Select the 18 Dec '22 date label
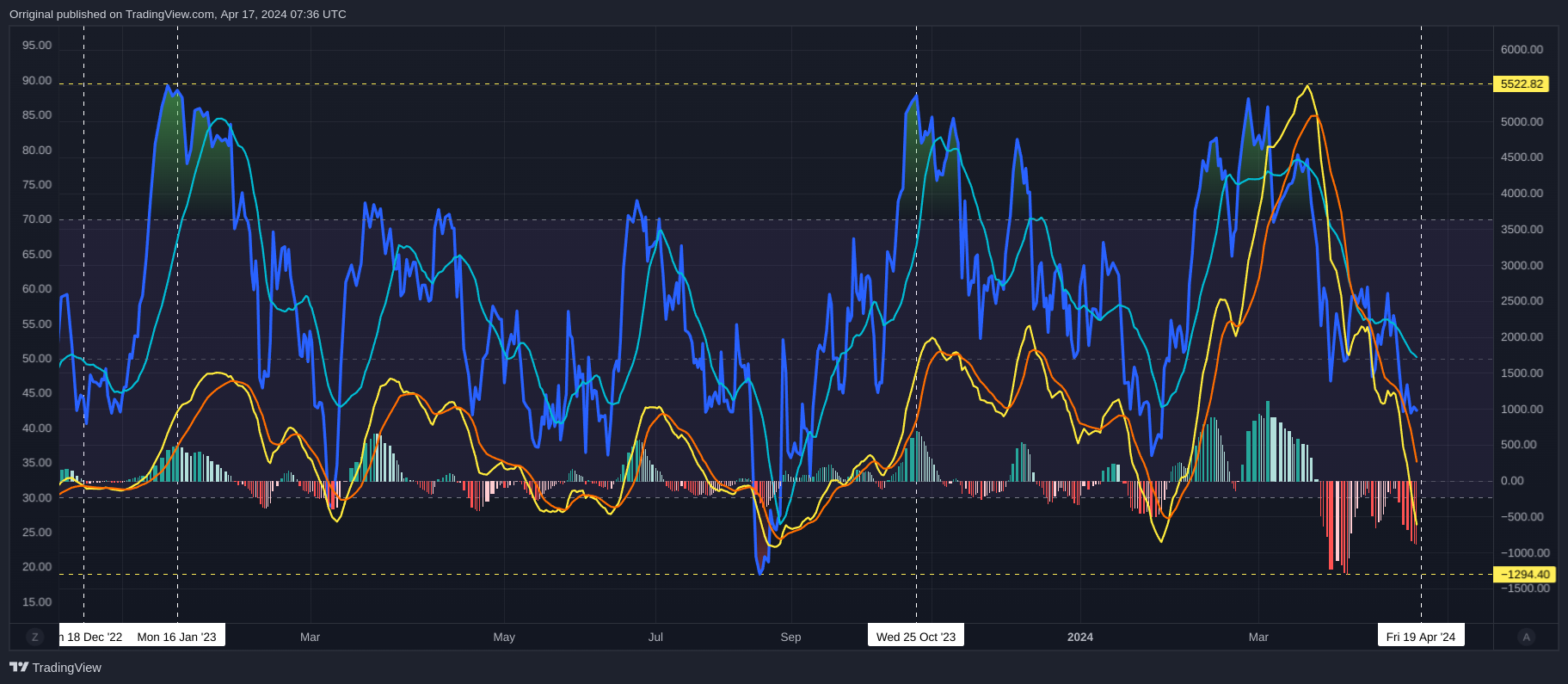The height and width of the screenshot is (684, 1568). pos(94,637)
